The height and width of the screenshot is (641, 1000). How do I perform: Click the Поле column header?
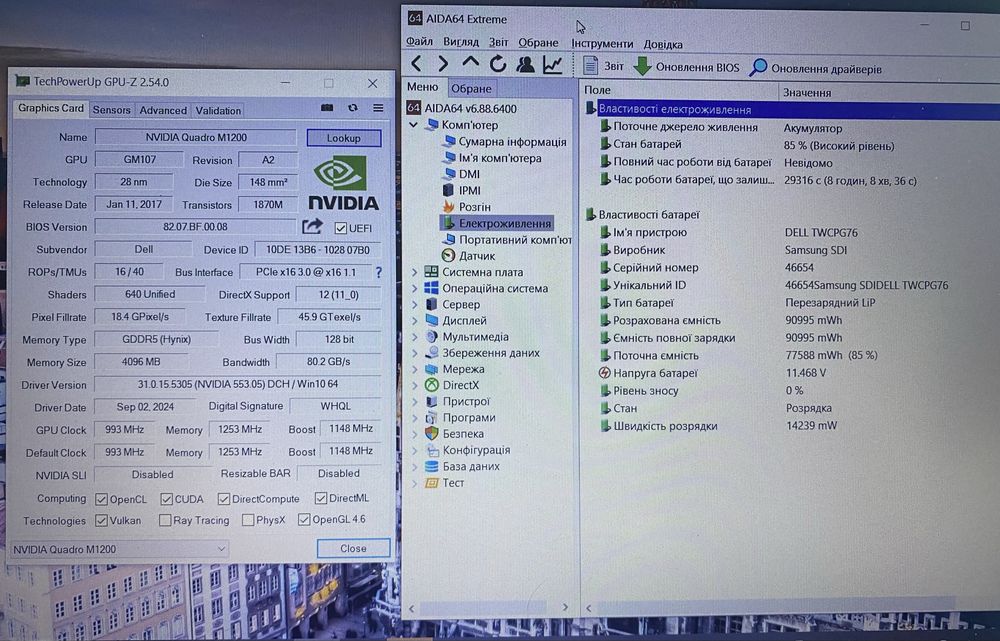click(679, 90)
